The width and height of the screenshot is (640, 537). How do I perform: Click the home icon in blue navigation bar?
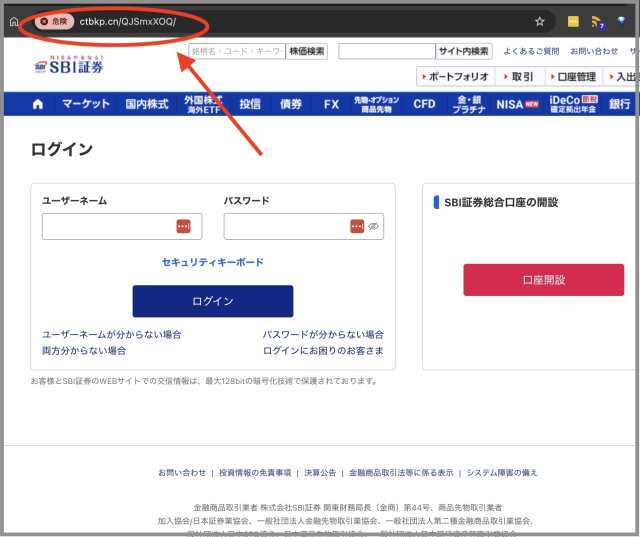[38, 104]
